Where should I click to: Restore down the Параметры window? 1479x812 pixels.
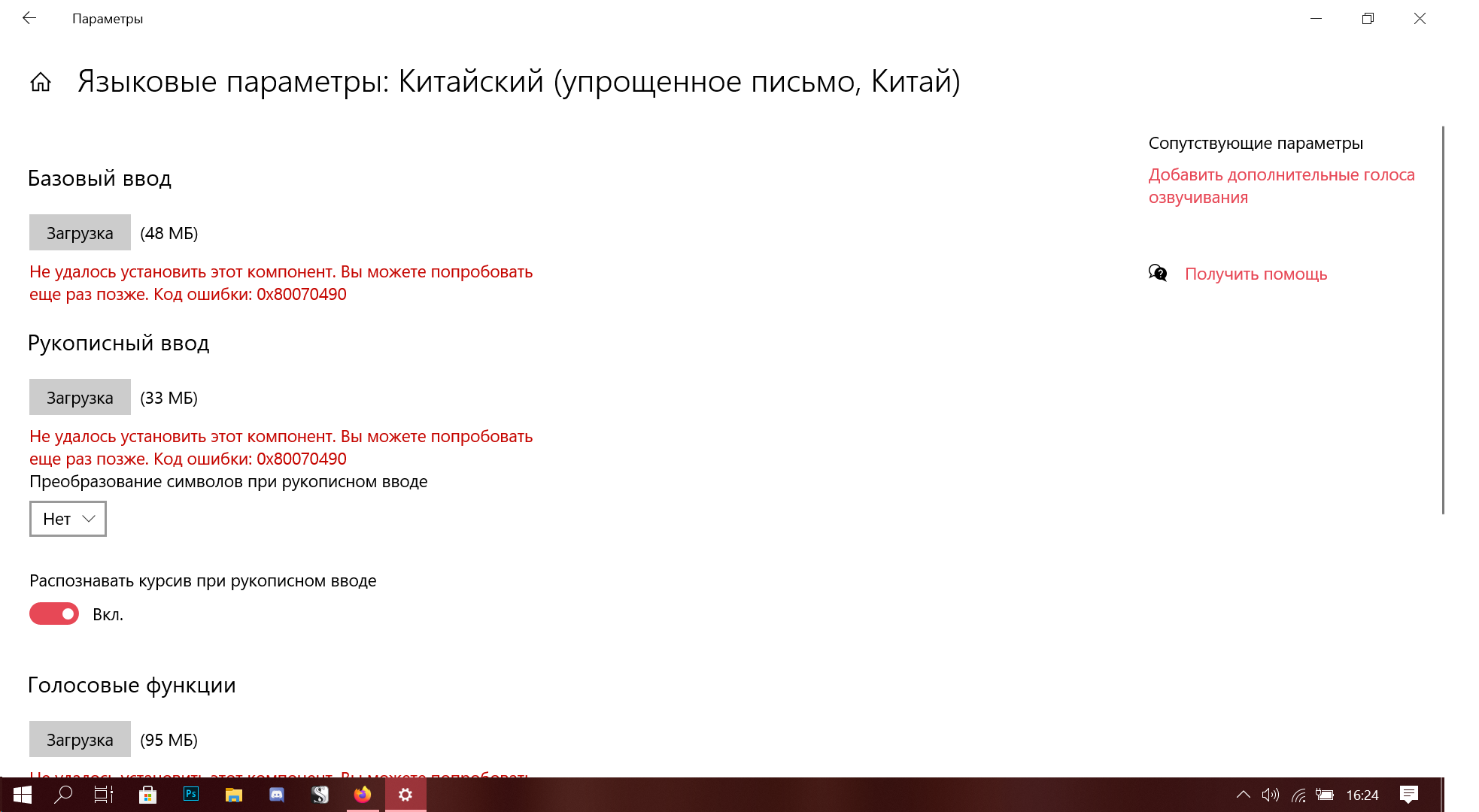point(1368,18)
